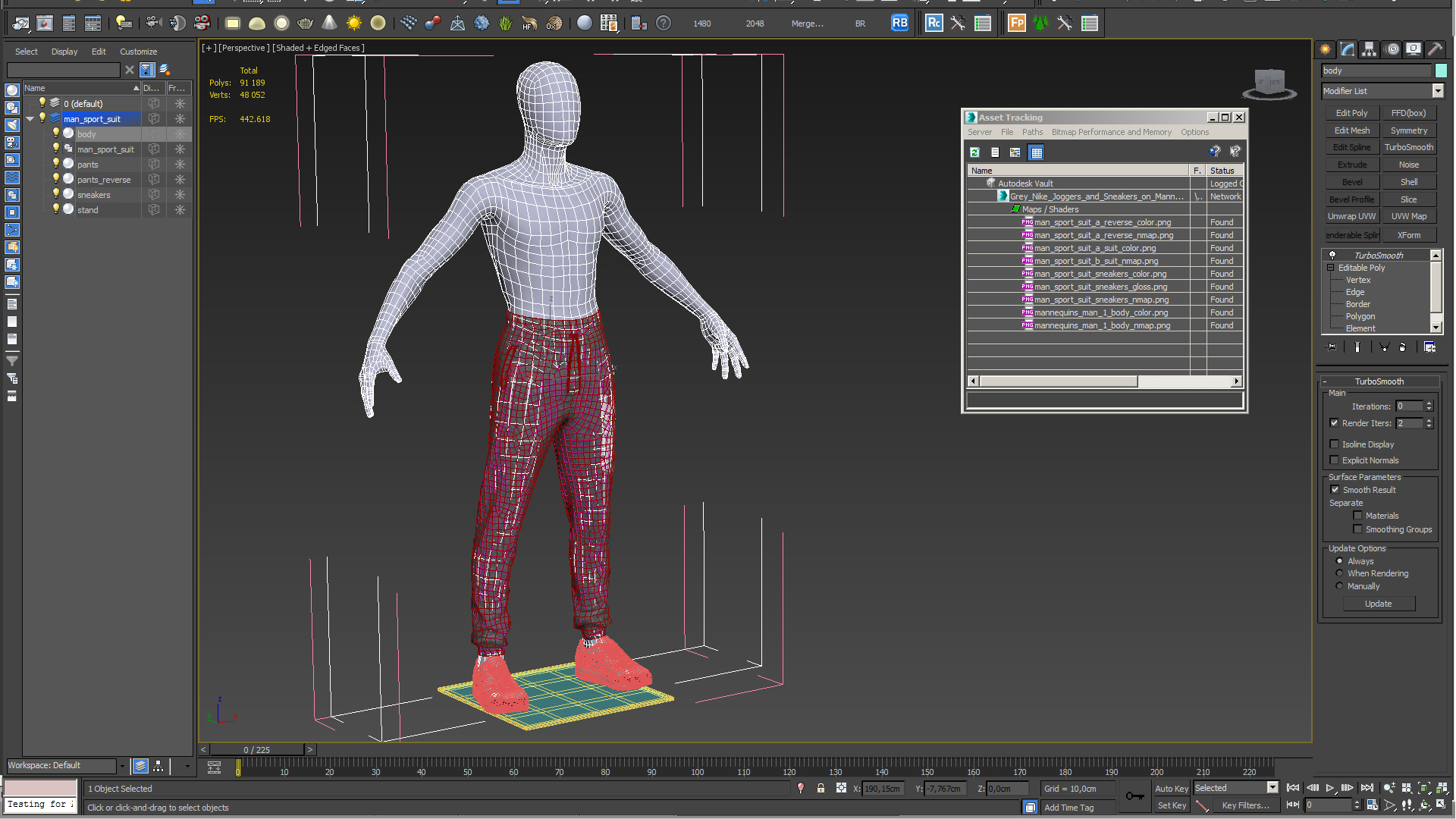The width and height of the screenshot is (1456, 819).
Task: Click the HF hair toolbar icon
Action: (529, 24)
